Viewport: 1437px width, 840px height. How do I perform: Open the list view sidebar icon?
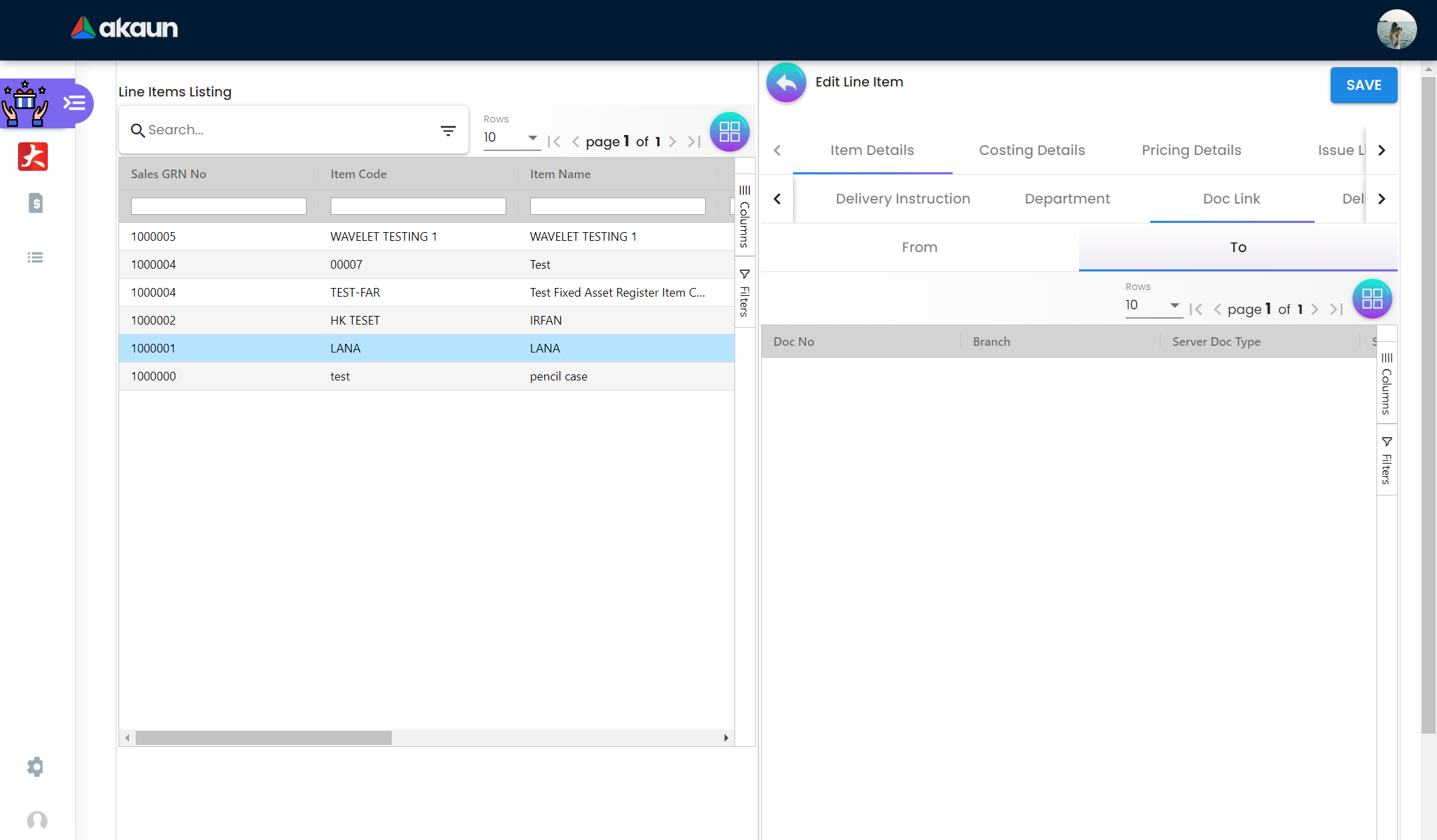[35, 257]
